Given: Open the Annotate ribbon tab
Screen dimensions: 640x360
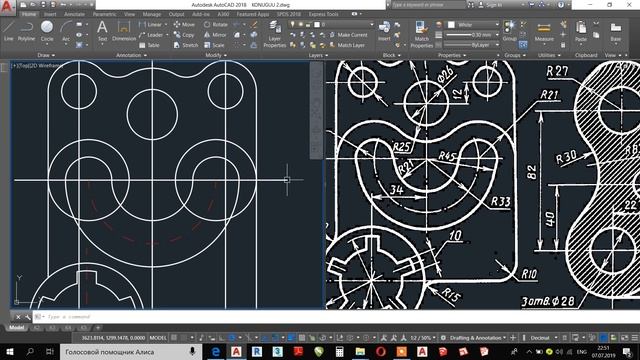Looking at the screenshot, I should (x=74, y=14).
